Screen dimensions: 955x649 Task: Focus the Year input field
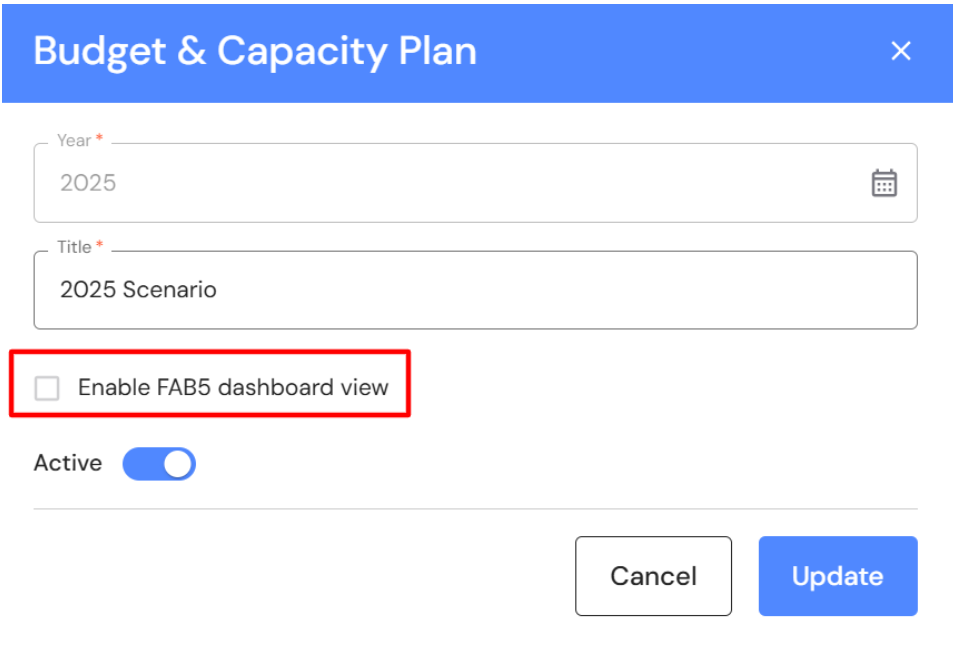coord(450,183)
